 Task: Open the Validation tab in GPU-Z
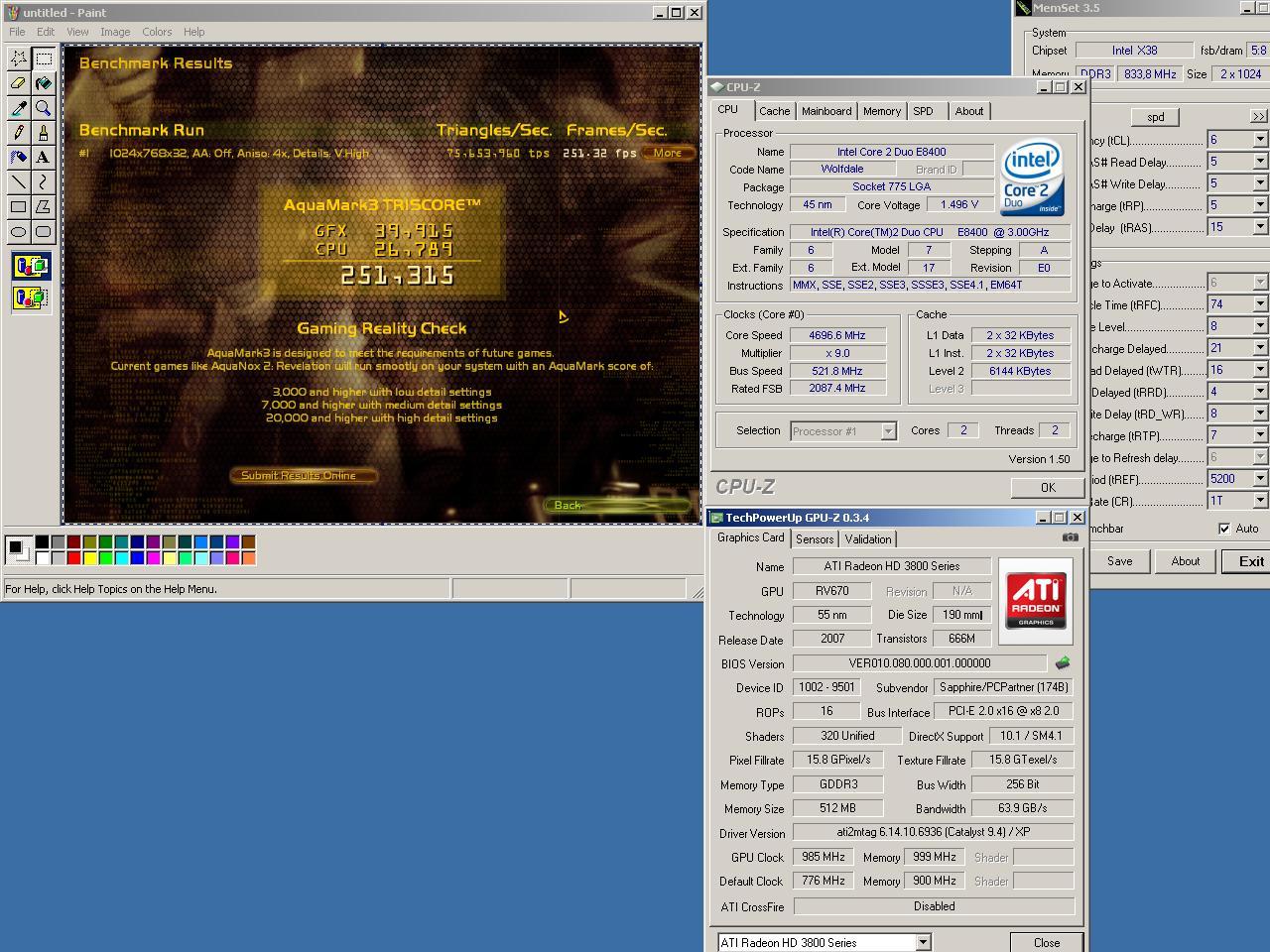pyautogui.click(x=868, y=539)
